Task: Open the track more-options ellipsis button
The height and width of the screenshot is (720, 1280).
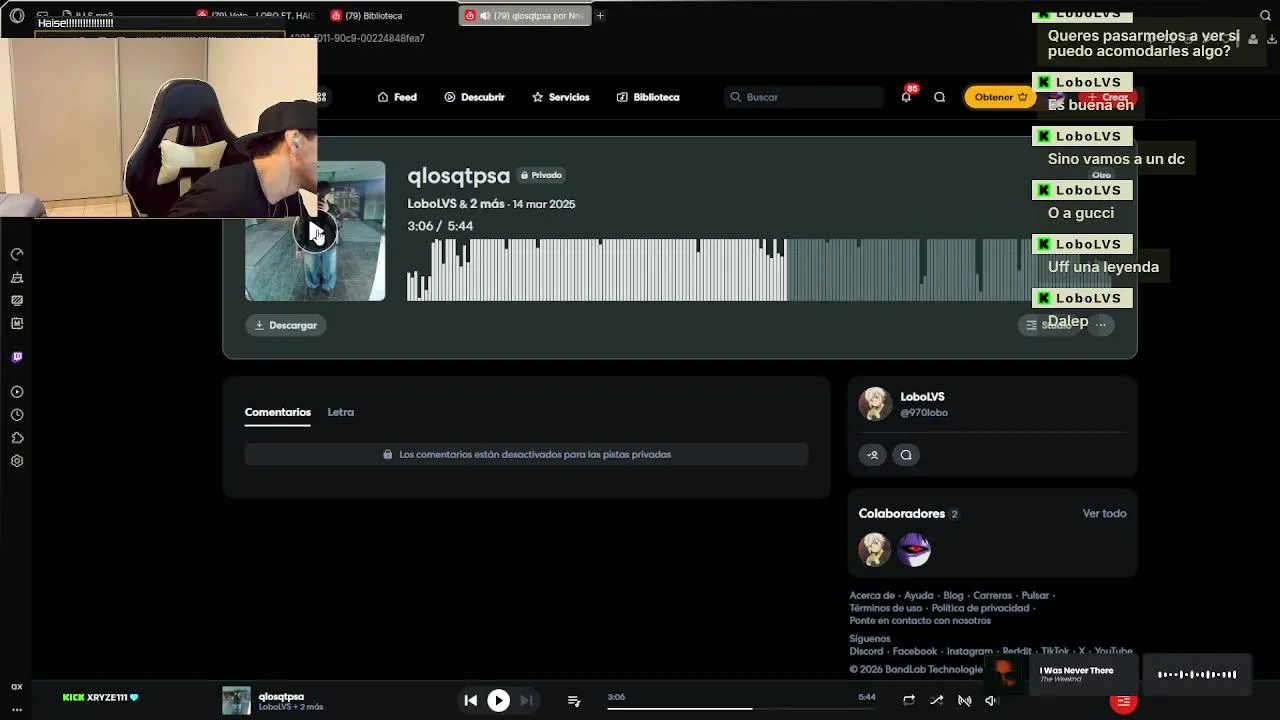Action: pos(1101,324)
